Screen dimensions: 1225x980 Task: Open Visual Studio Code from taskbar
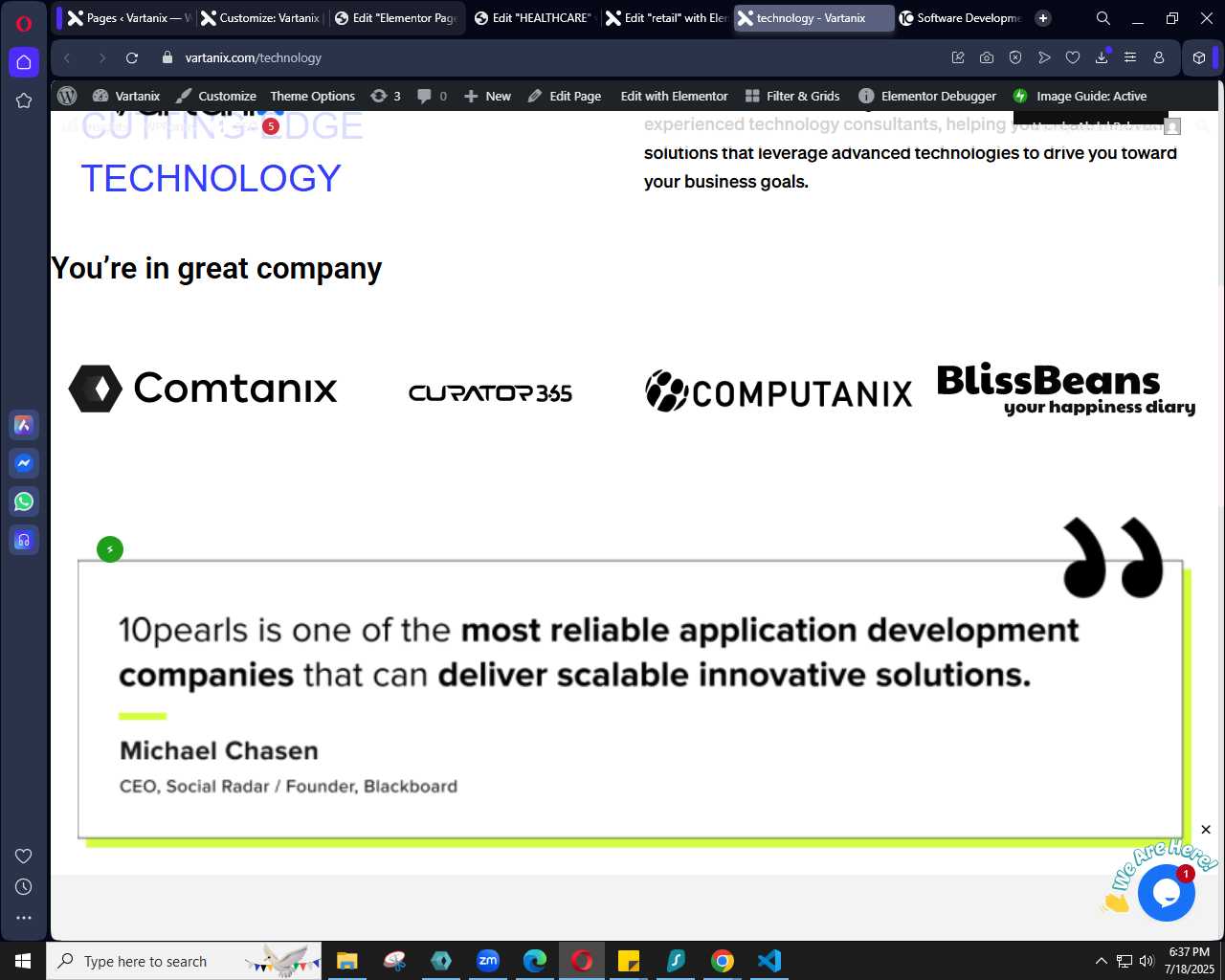click(769, 961)
